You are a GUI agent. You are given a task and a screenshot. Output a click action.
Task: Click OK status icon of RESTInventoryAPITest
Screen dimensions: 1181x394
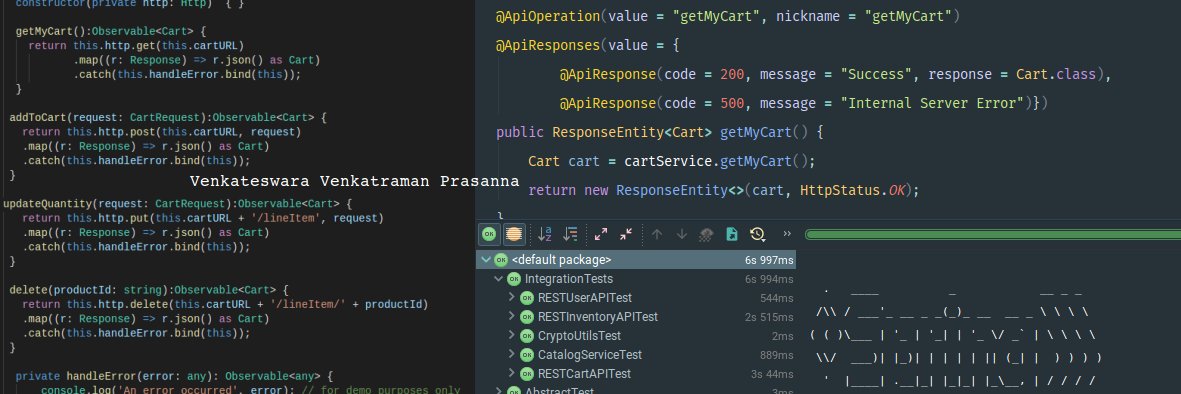point(526,316)
